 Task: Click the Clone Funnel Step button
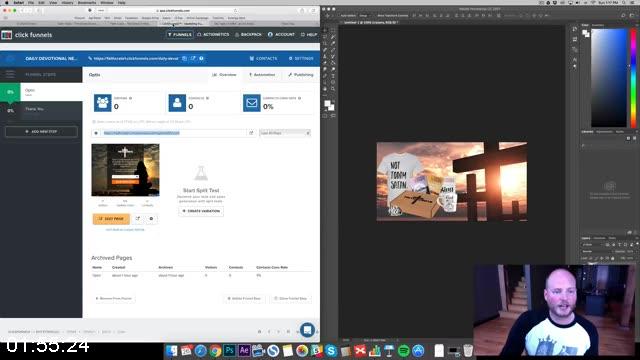coord(290,298)
